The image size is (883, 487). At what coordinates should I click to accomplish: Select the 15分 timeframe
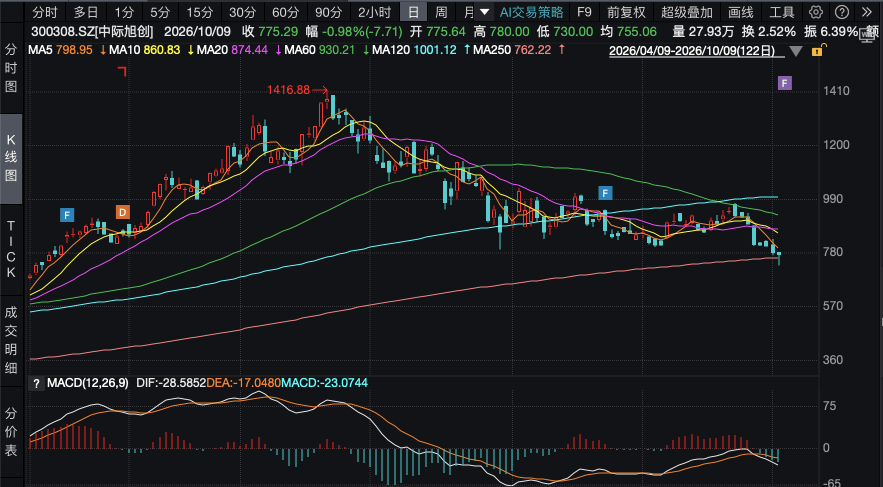pos(199,12)
